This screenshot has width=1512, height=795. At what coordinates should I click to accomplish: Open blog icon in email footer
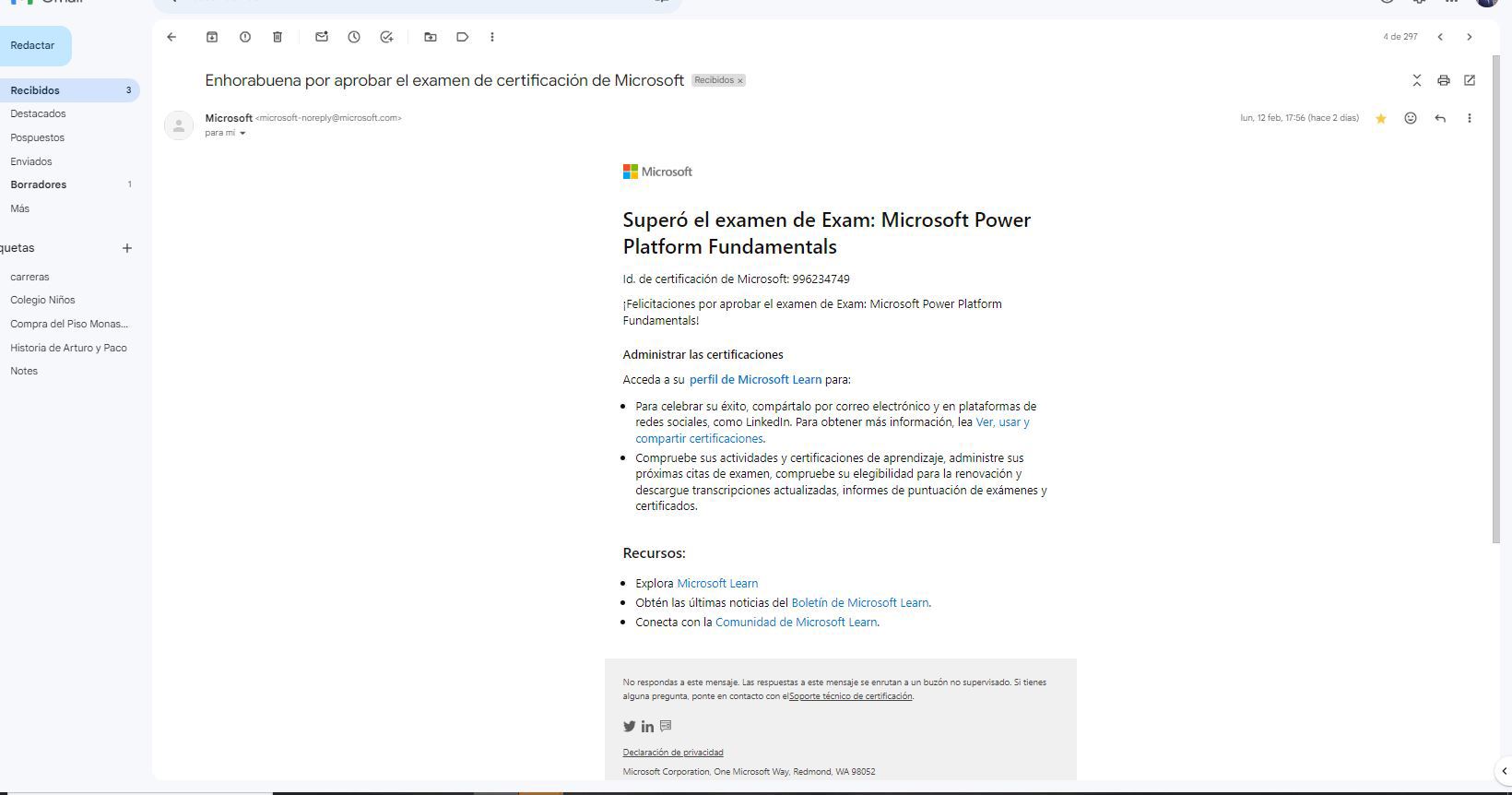(x=666, y=726)
